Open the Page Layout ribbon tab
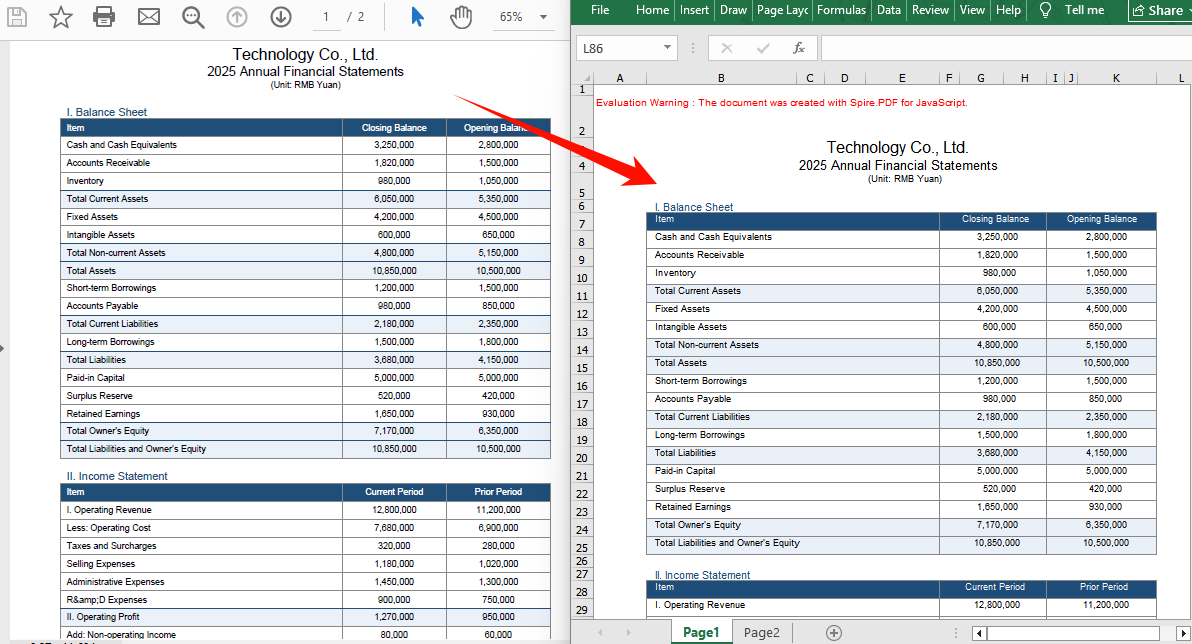Viewport: 1192px width, 644px height. (782, 10)
